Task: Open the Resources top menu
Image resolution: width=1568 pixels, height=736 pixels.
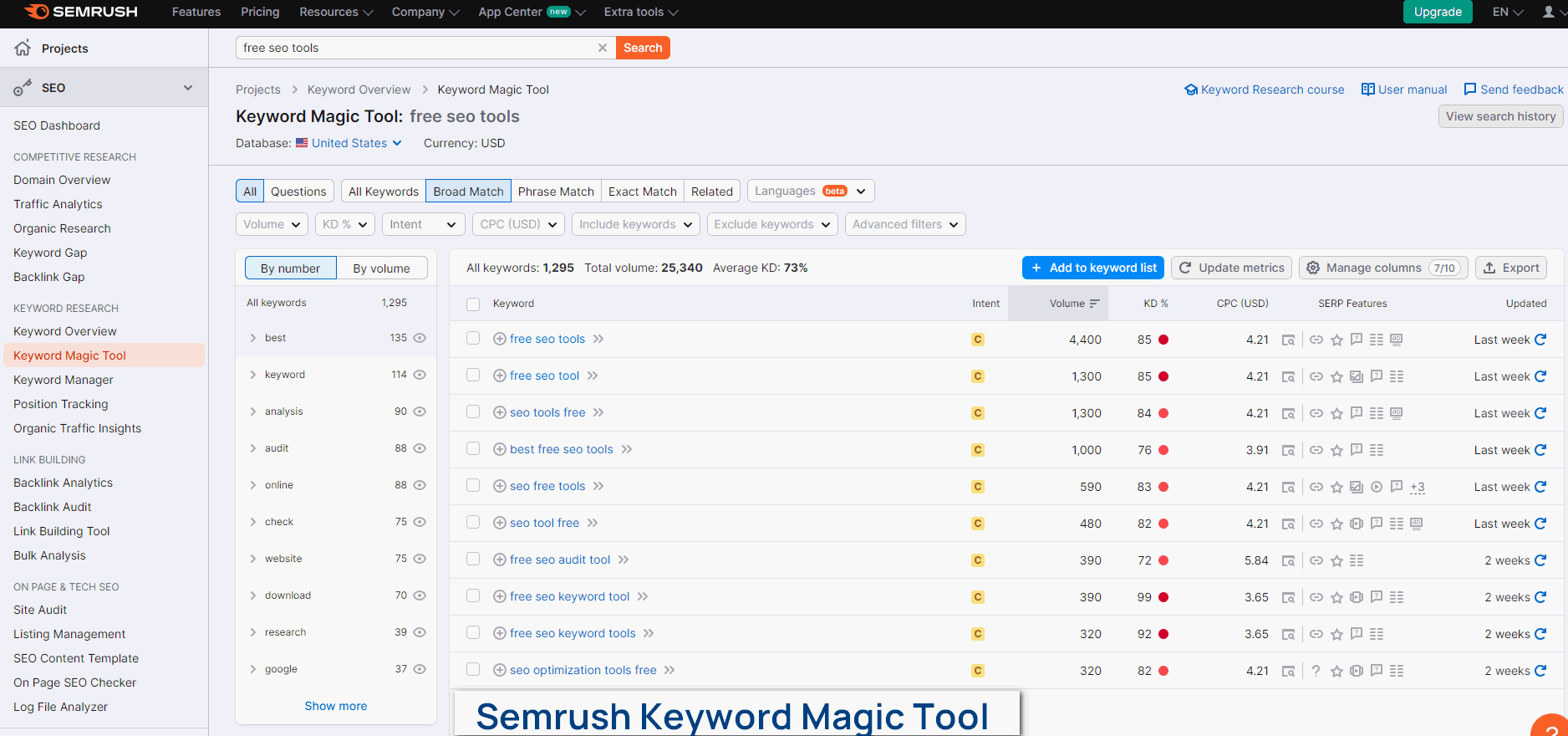Action: tap(336, 12)
